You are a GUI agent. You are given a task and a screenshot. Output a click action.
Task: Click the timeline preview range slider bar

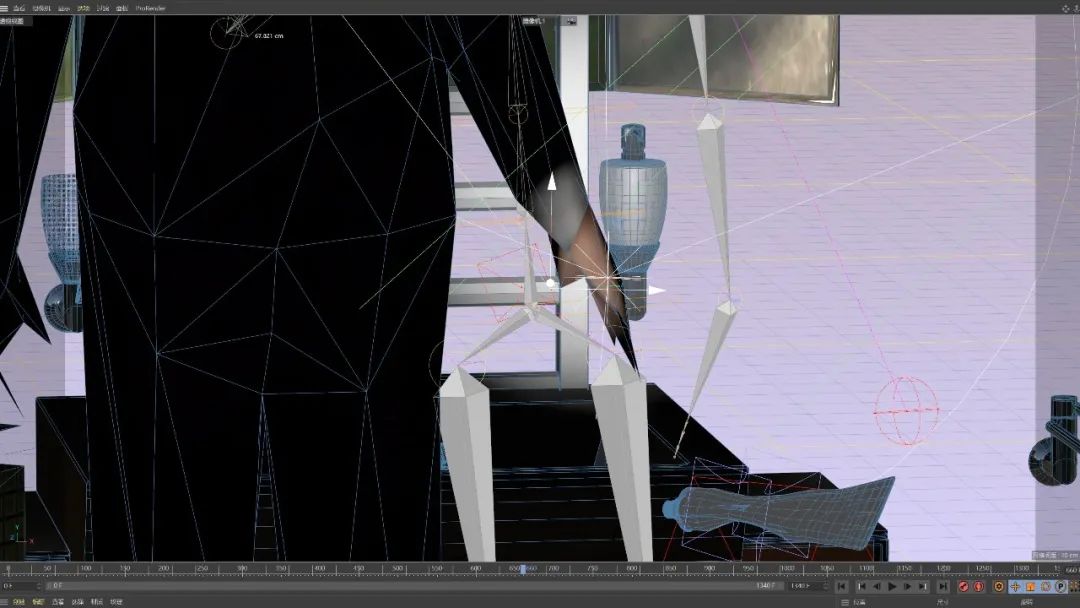pyautogui.click(x=400, y=586)
